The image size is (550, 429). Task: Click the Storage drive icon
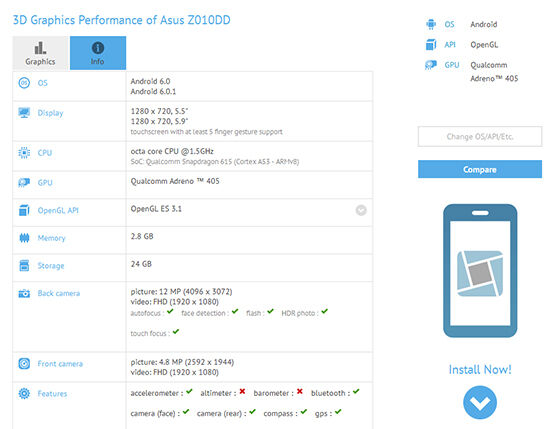24,266
